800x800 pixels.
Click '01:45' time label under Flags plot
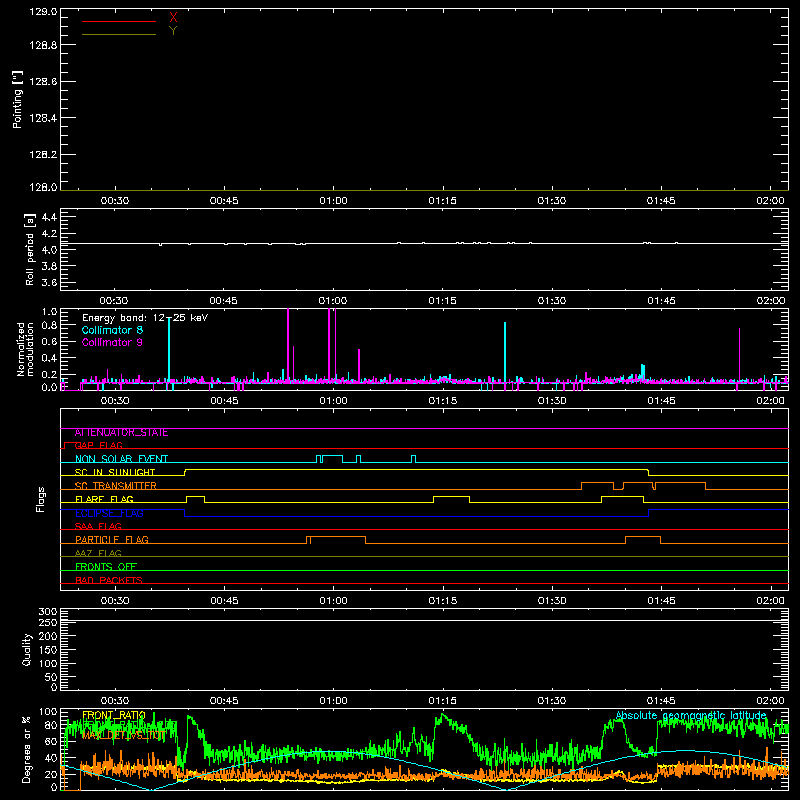(661, 601)
